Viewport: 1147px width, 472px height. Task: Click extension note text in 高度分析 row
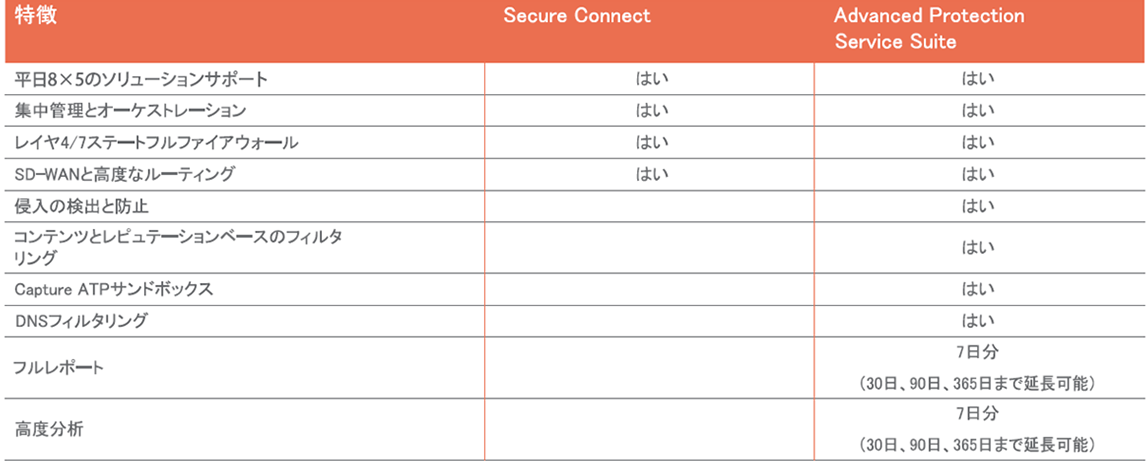tap(977, 445)
